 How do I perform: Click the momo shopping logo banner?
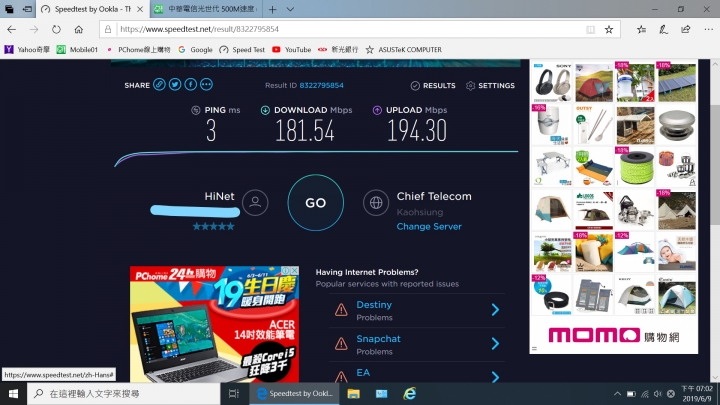pyautogui.click(x=613, y=335)
